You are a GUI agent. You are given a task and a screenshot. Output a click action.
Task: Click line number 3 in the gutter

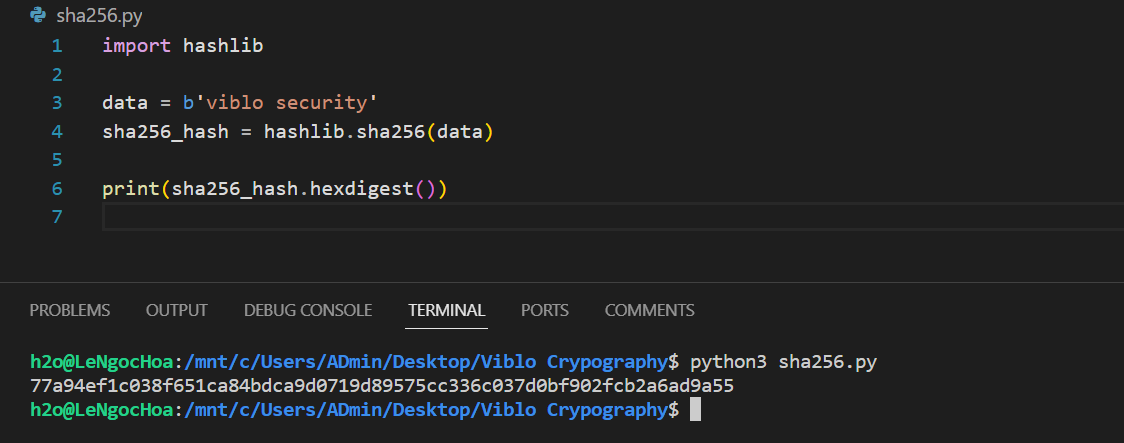click(56, 103)
